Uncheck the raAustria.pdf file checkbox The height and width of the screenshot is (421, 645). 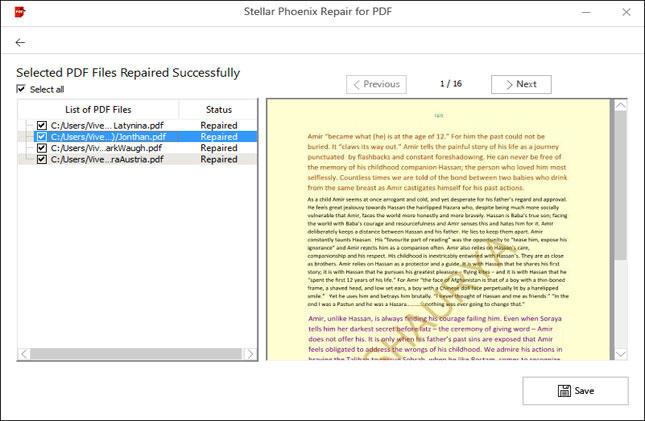pyautogui.click(x=42, y=159)
